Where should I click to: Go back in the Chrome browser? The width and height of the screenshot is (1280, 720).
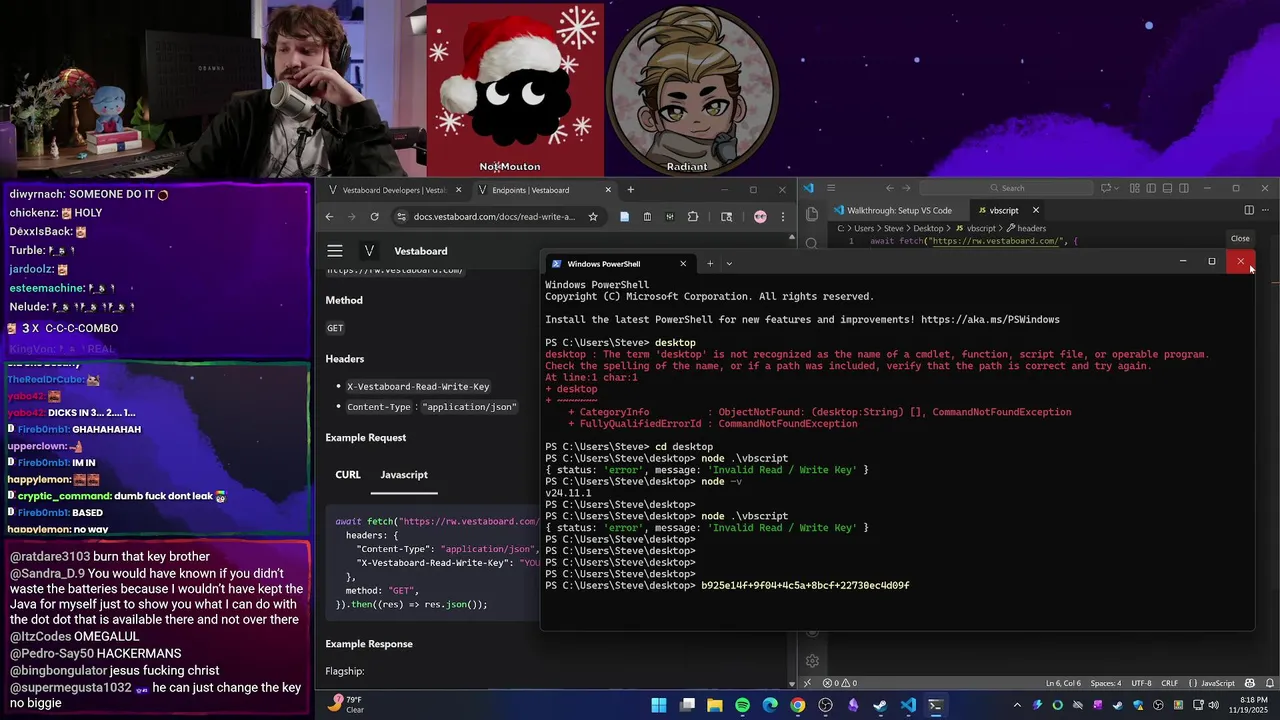point(329,216)
